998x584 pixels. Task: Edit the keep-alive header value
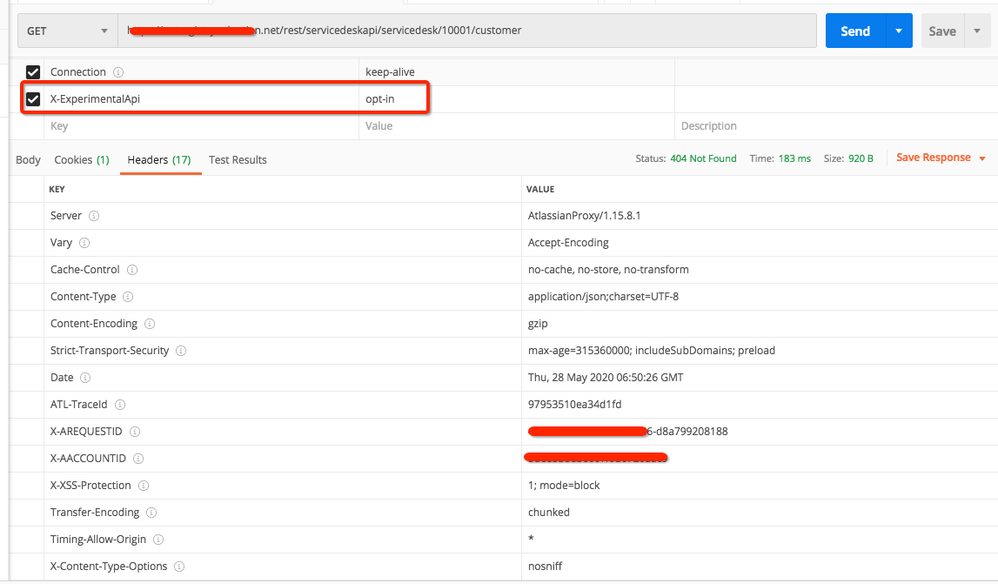click(x=390, y=72)
